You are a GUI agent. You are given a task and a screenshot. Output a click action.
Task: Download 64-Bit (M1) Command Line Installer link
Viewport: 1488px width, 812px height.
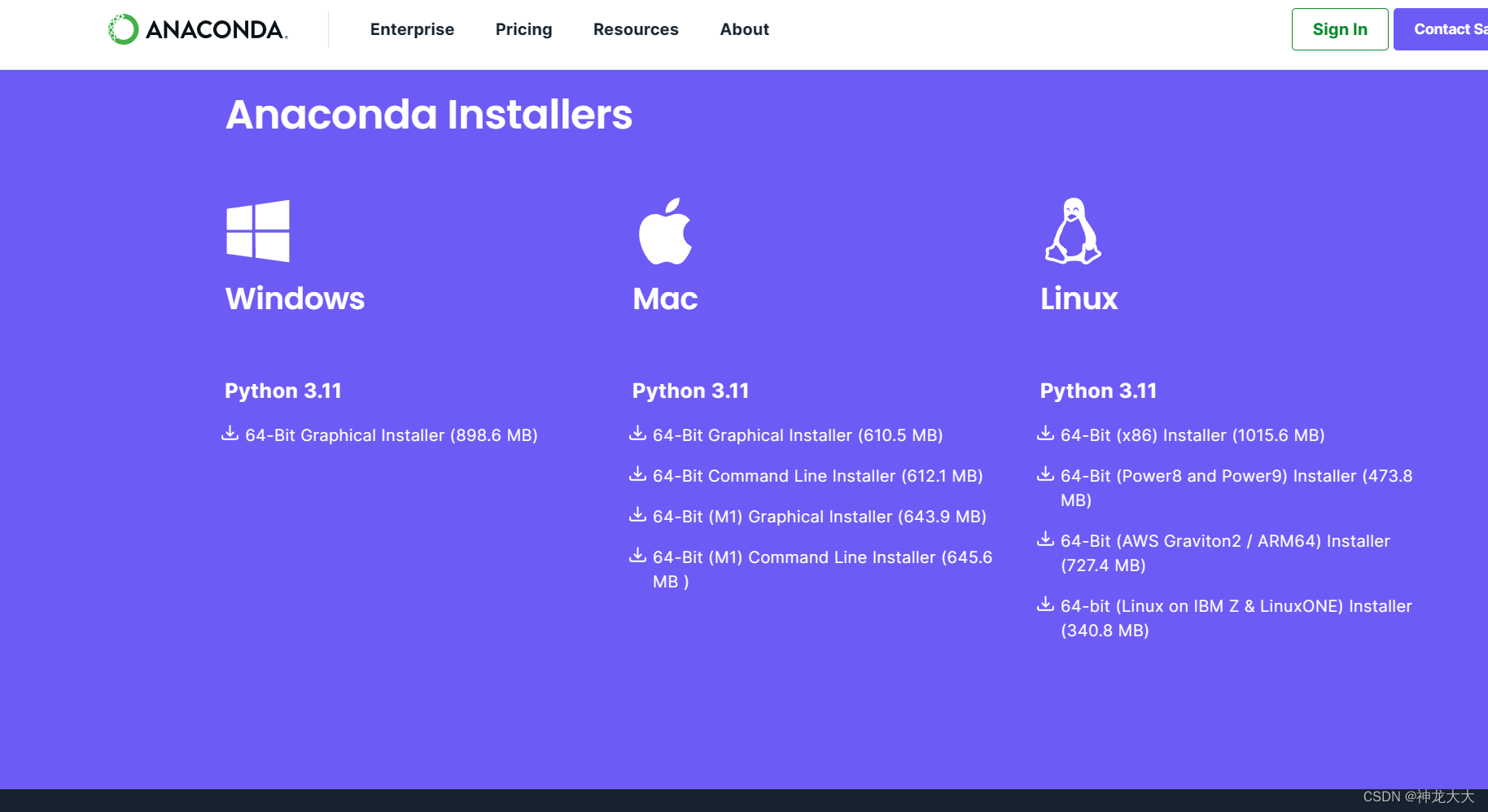(822, 570)
